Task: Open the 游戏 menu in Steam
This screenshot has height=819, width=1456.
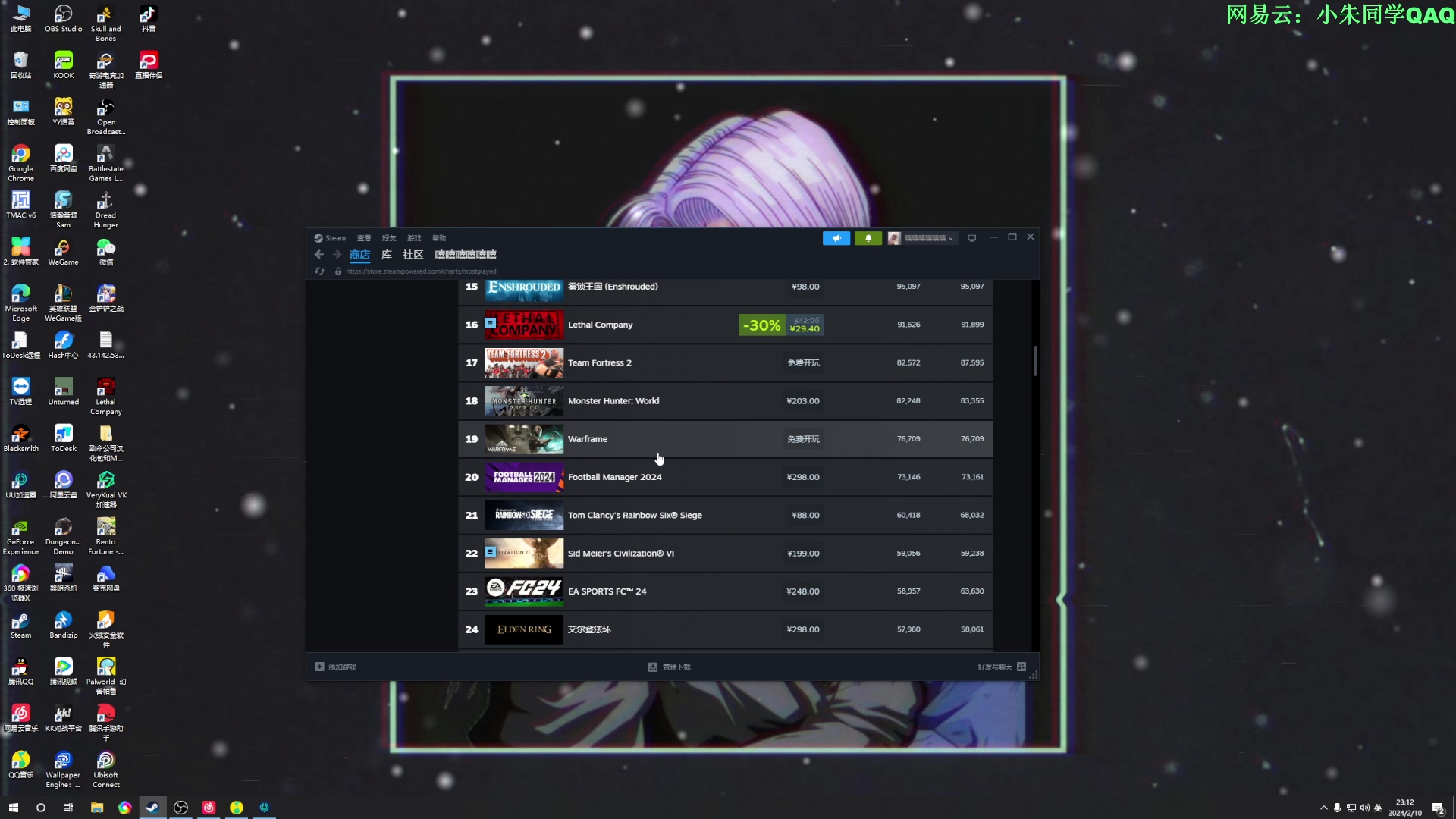Action: (x=414, y=238)
